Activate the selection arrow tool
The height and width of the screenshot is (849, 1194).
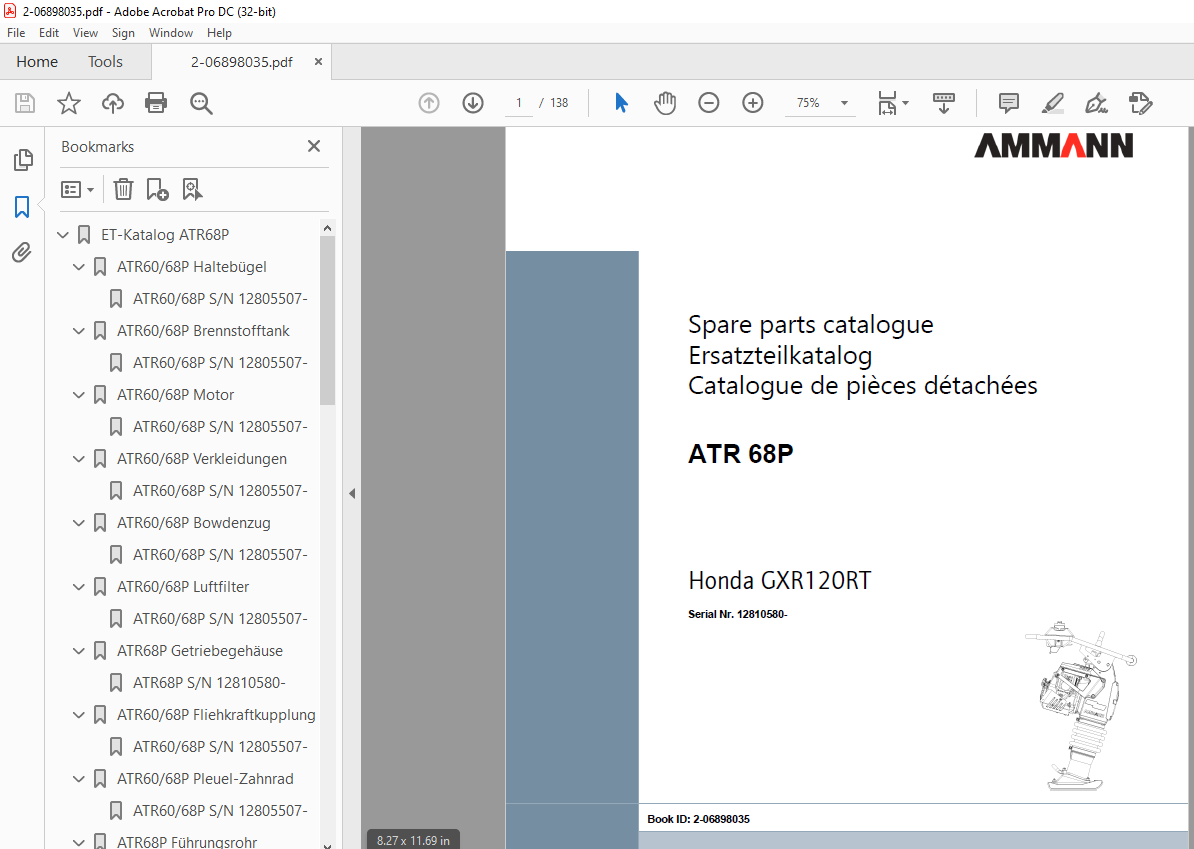621,103
